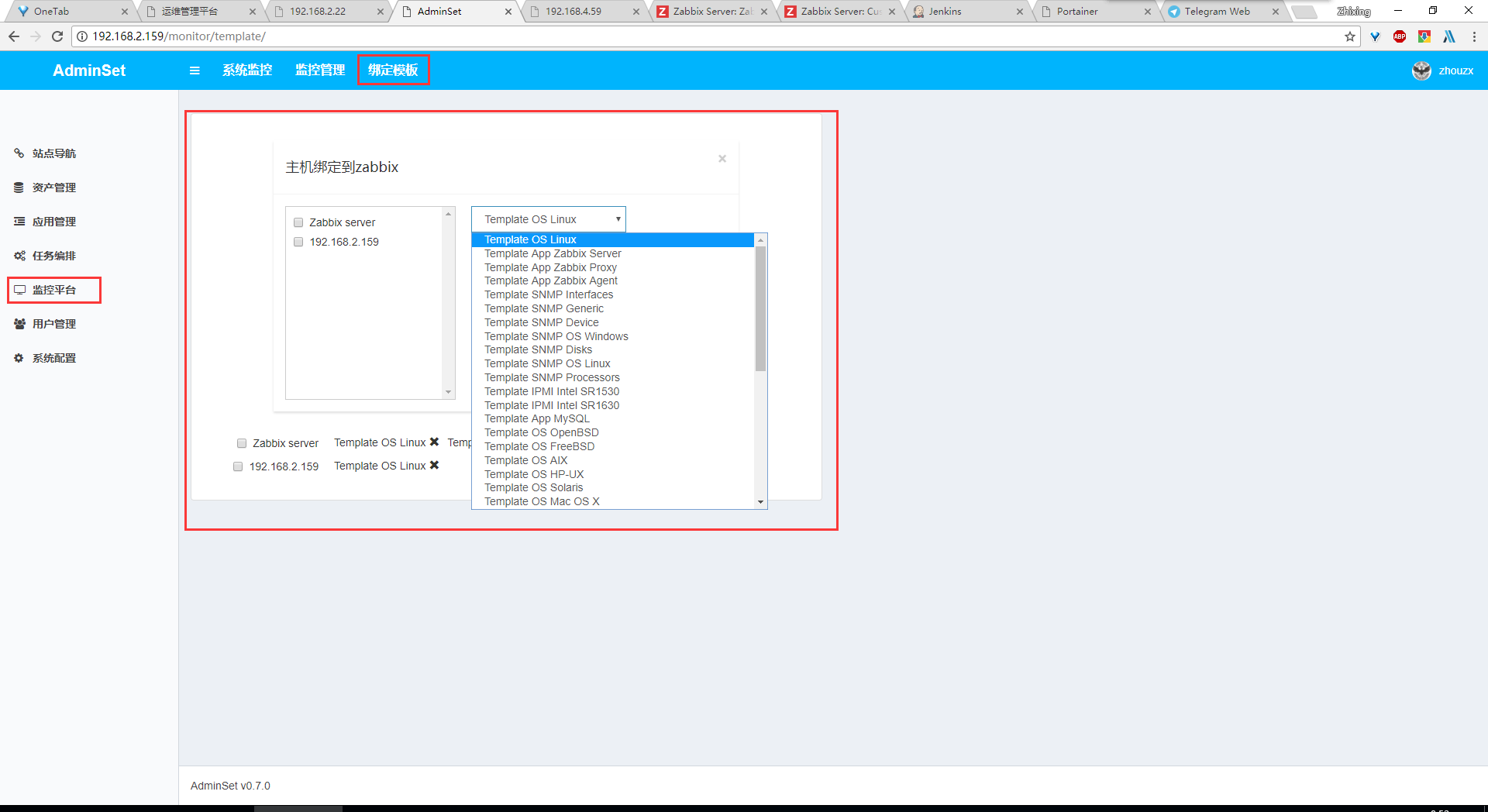
Task: Open 系统配置 in the sidebar
Action: click(x=54, y=358)
